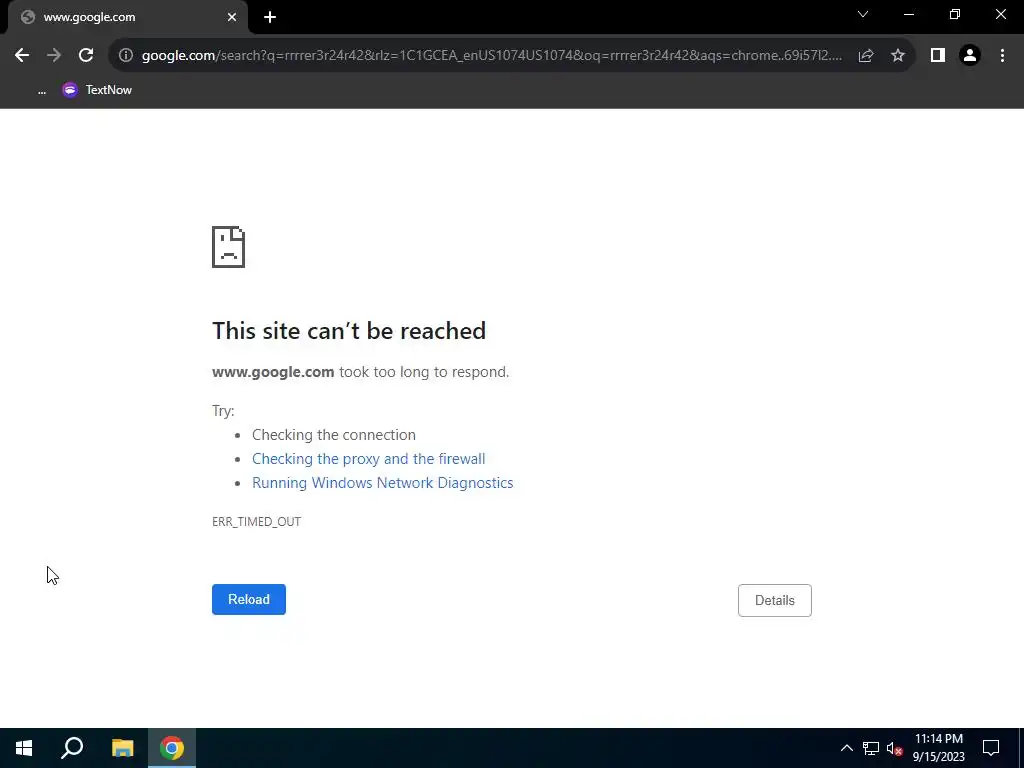The image size is (1024, 768).
Task: Click the ERR_TIMED_OUT error code text
Action: click(x=257, y=522)
